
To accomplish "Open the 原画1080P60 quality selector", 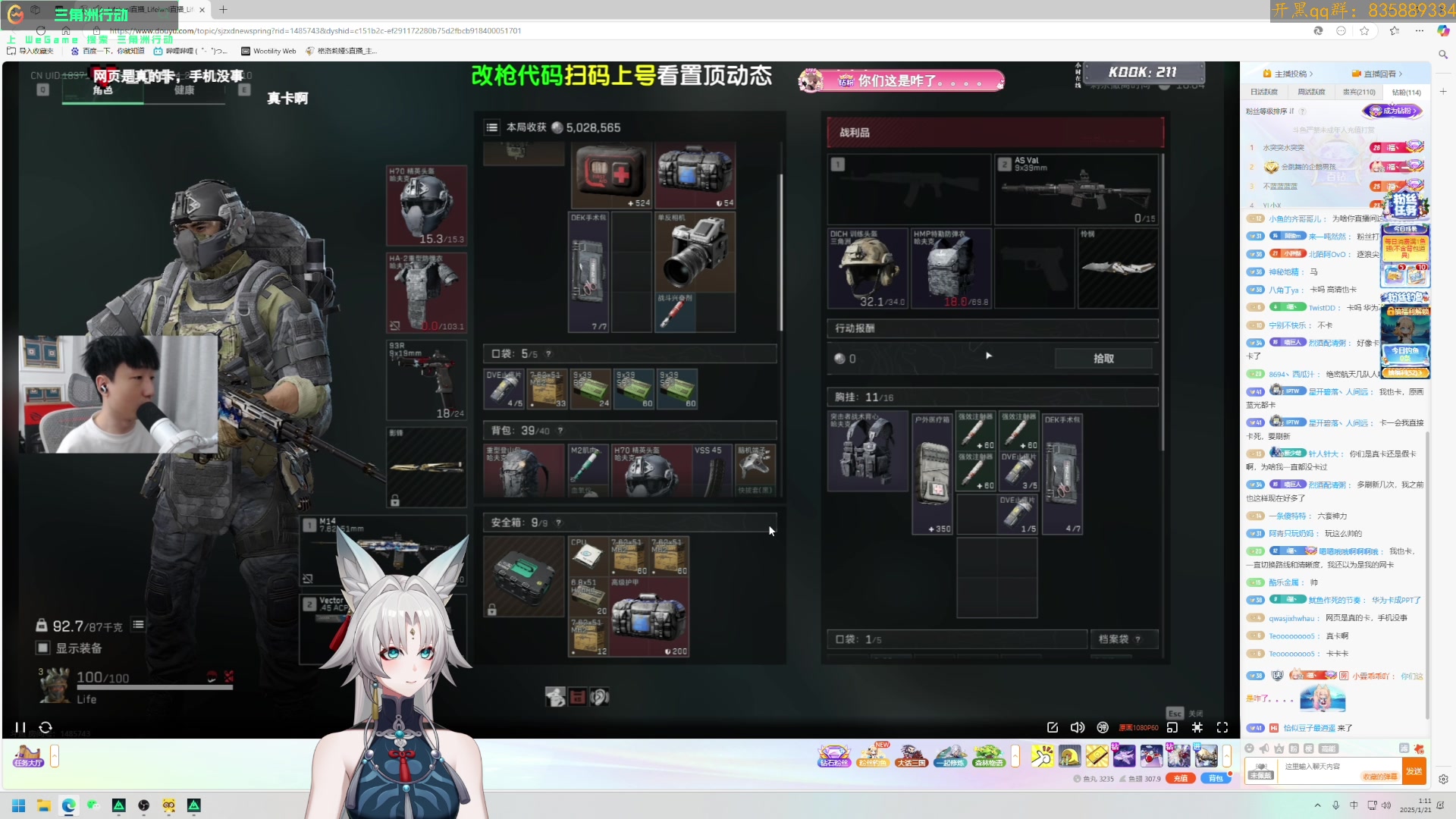I will pyautogui.click(x=1139, y=727).
